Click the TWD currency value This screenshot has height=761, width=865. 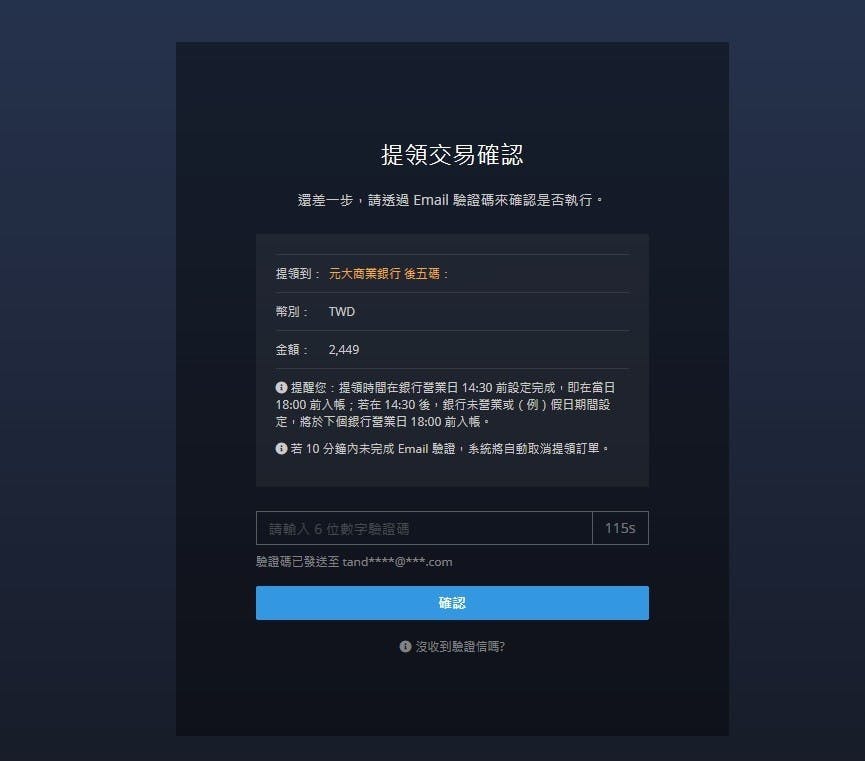[341, 312]
